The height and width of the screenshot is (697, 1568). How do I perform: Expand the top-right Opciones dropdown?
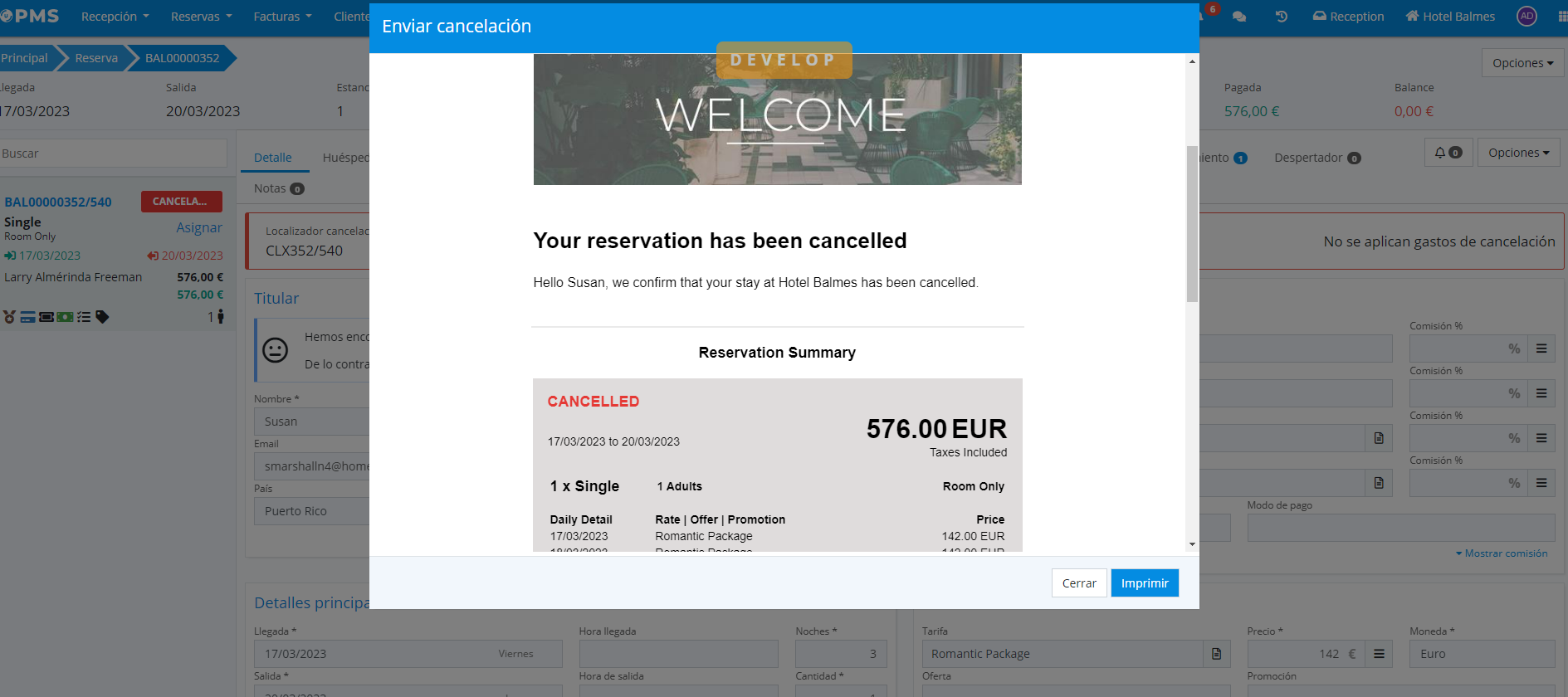click(x=1522, y=63)
